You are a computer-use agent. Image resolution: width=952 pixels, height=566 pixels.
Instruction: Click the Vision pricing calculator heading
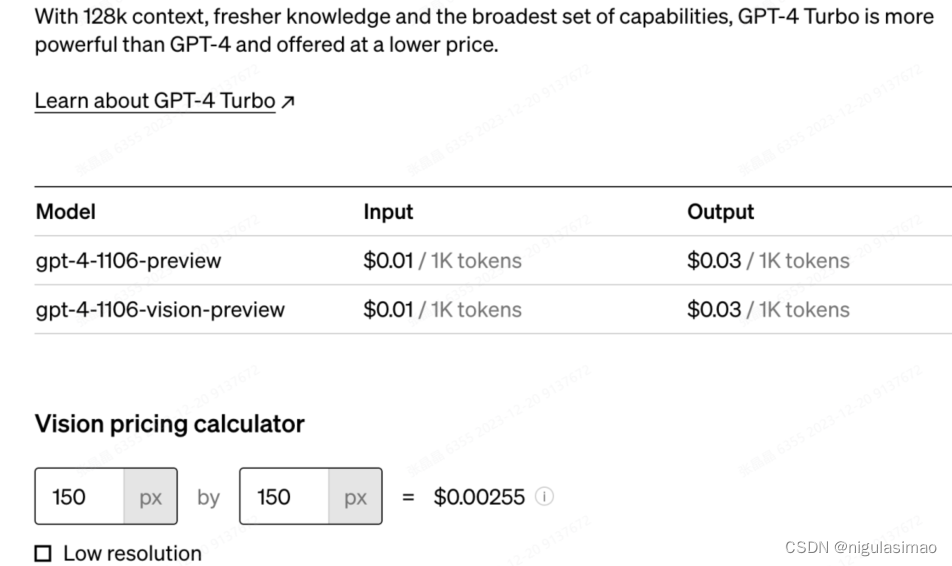point(170,424)
